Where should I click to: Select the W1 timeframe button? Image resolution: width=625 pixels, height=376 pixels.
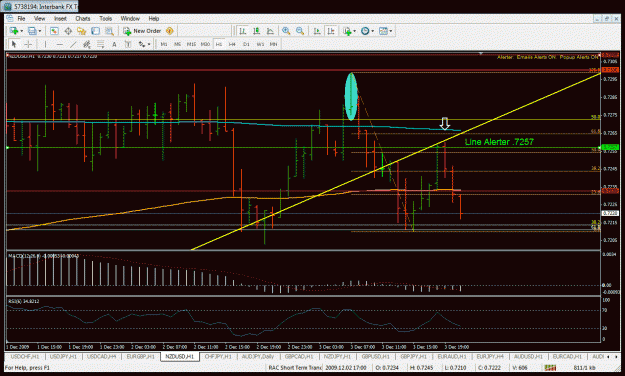click(x=260, y=44)
